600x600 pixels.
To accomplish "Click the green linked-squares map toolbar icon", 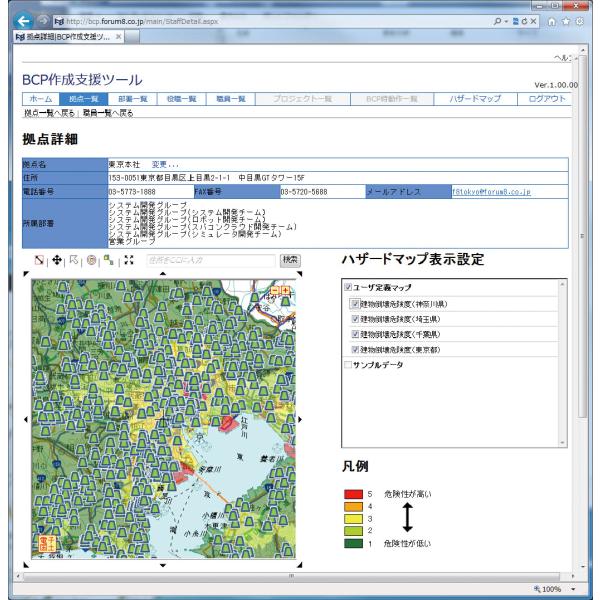I will tap(109, 260).
